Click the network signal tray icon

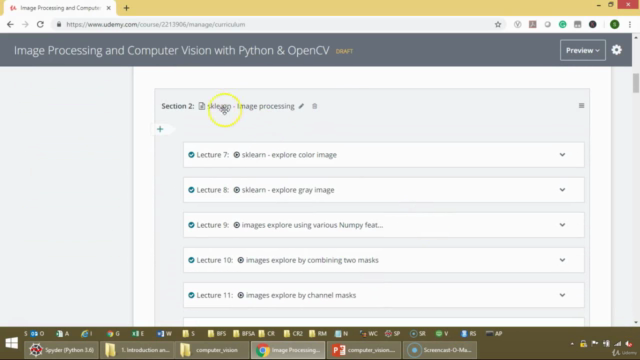618,344
